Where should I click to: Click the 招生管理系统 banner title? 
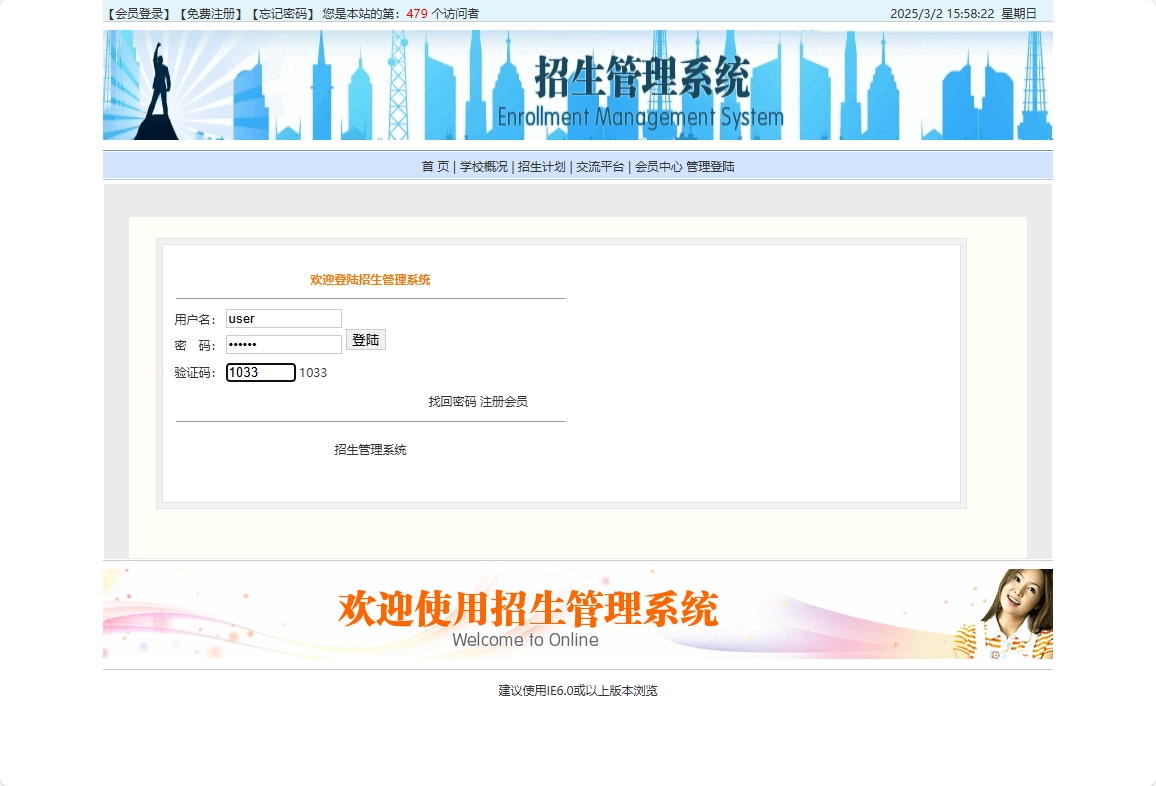644,76
